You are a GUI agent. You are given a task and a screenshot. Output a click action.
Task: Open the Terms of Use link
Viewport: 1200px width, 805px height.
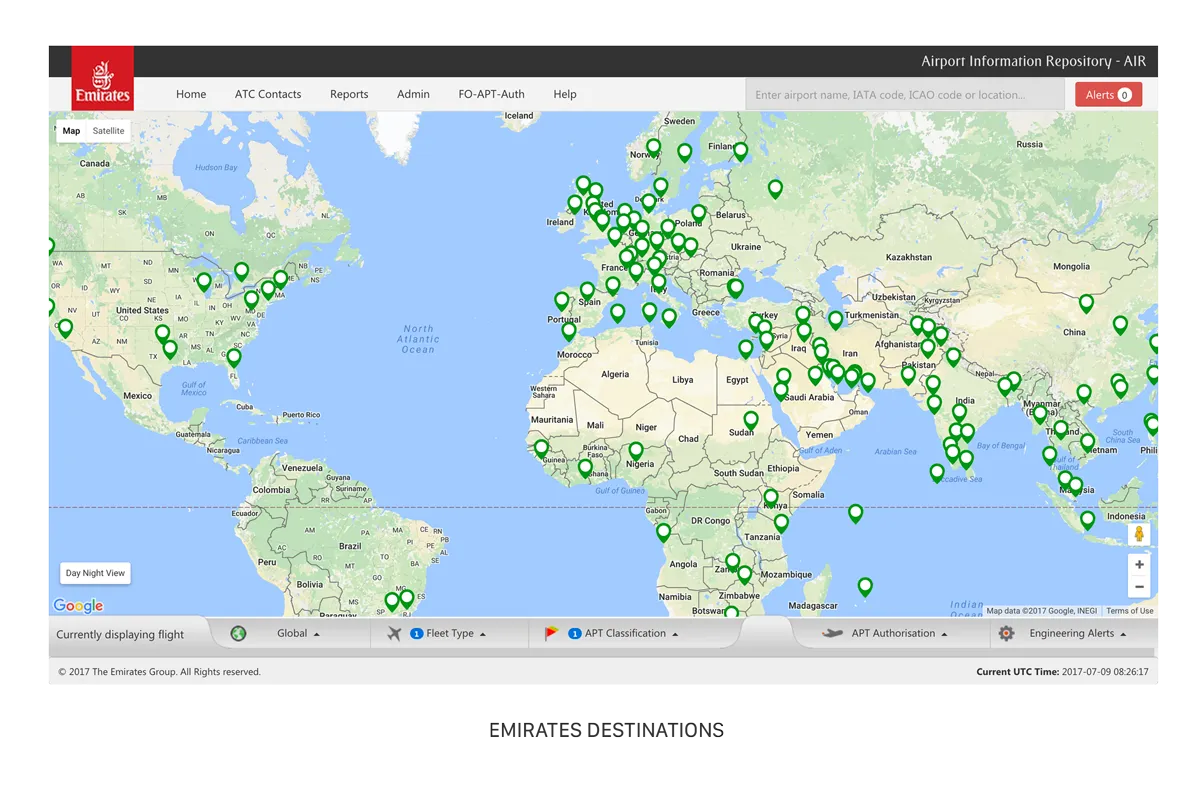(1129, 611)
